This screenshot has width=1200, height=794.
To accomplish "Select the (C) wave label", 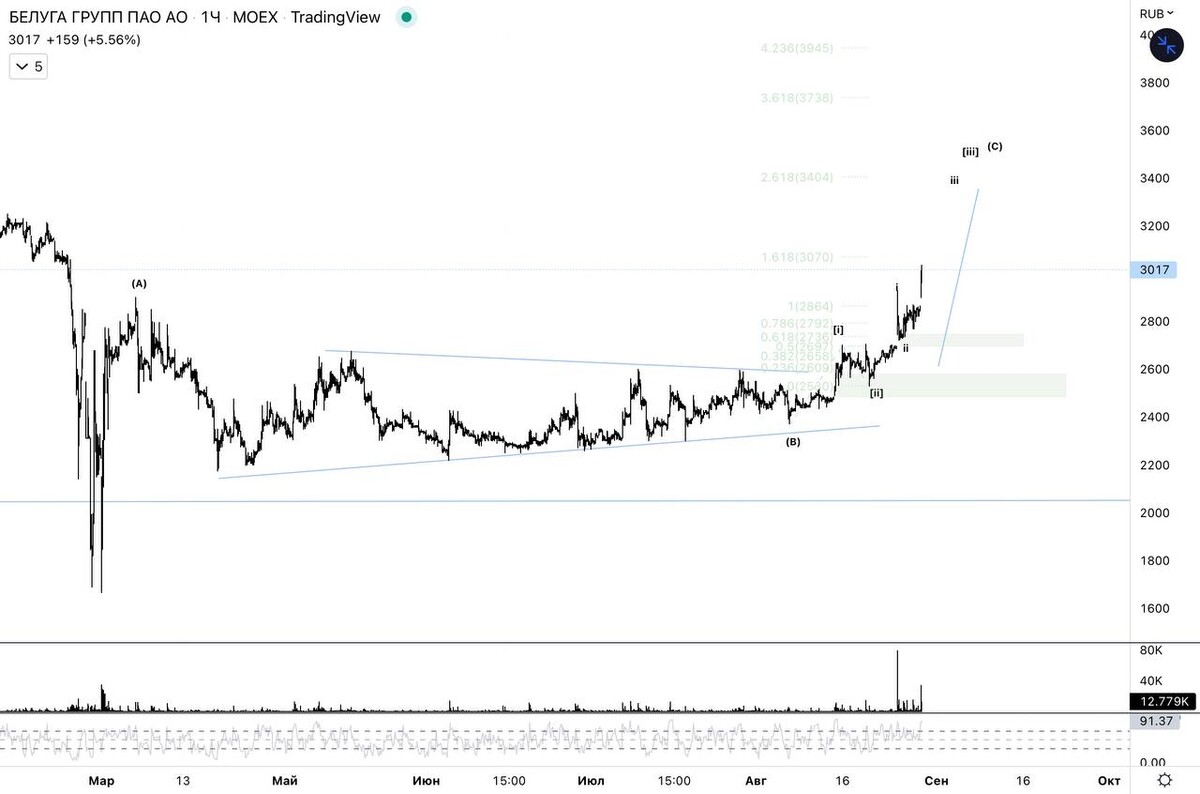I will (995, 146).
